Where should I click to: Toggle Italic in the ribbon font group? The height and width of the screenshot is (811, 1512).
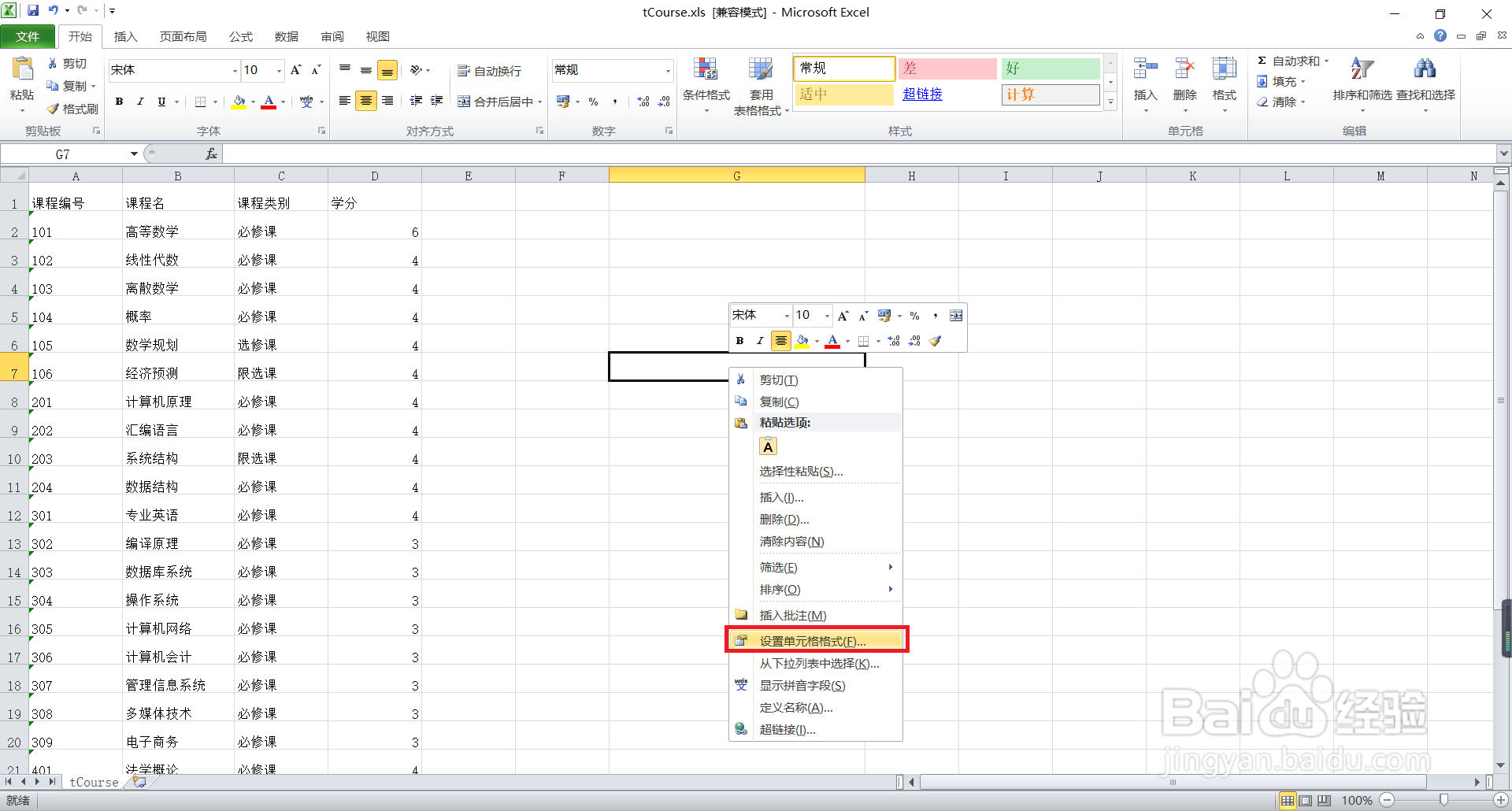tap(140, 102)
